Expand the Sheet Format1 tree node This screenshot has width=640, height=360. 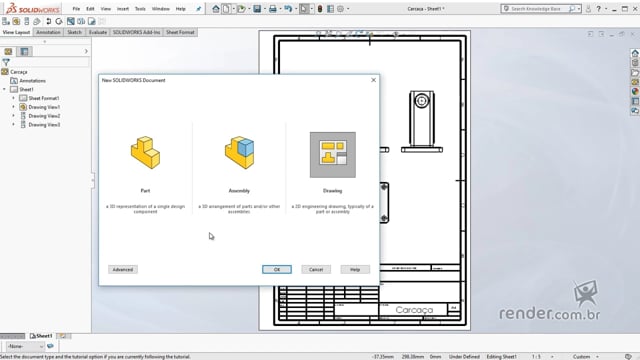(13, 98)
